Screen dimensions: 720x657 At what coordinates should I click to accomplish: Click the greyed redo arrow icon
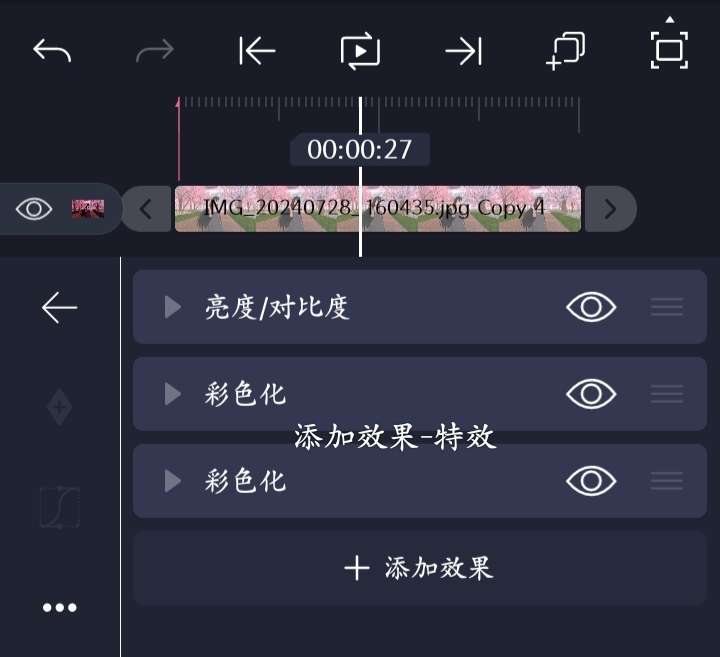155,50
